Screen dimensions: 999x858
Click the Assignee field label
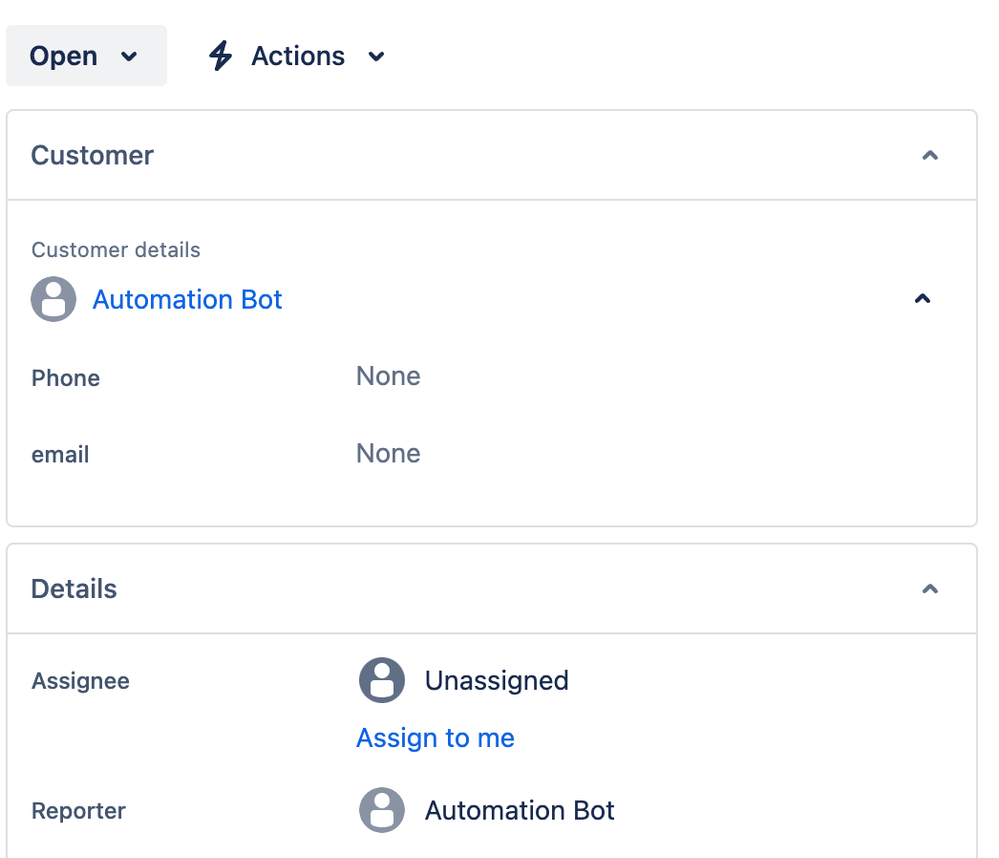point(80,682)
